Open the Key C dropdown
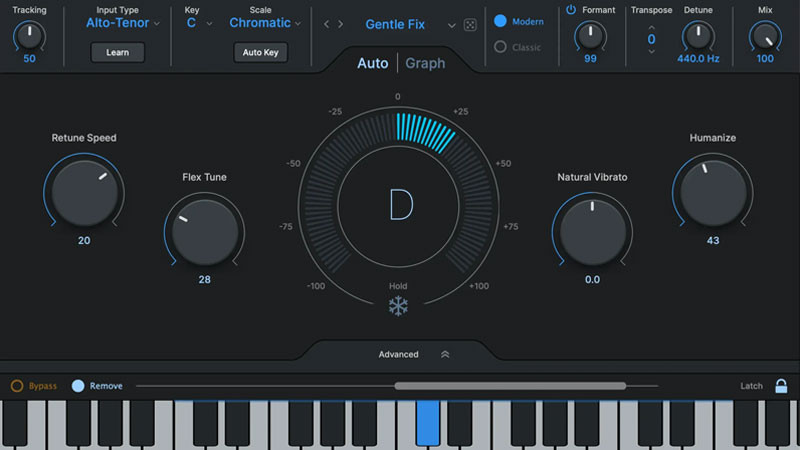This screenshot has height=450, width=800. pos(198,23)
